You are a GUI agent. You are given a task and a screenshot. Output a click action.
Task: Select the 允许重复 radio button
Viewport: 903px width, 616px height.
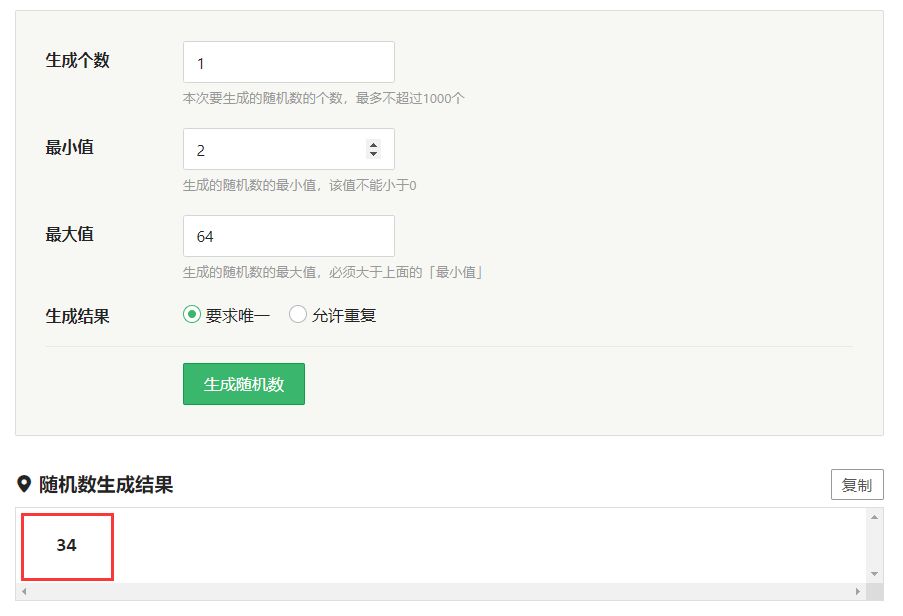298,314
